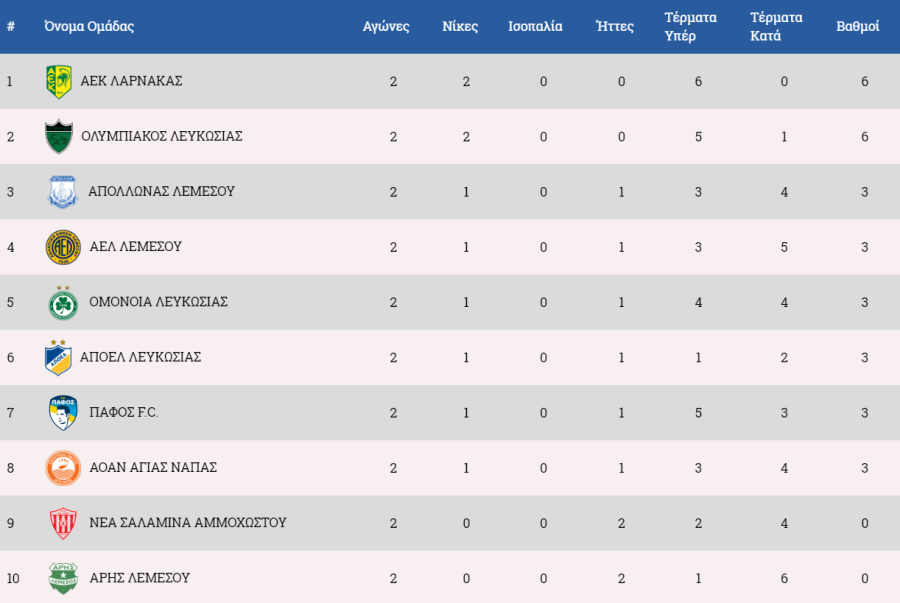Image resolution: width=900 pixels, height=603 pixels.
Task: Click the Ολυμπιακός Λευκωσίας team crest
Action: (59, 137)
